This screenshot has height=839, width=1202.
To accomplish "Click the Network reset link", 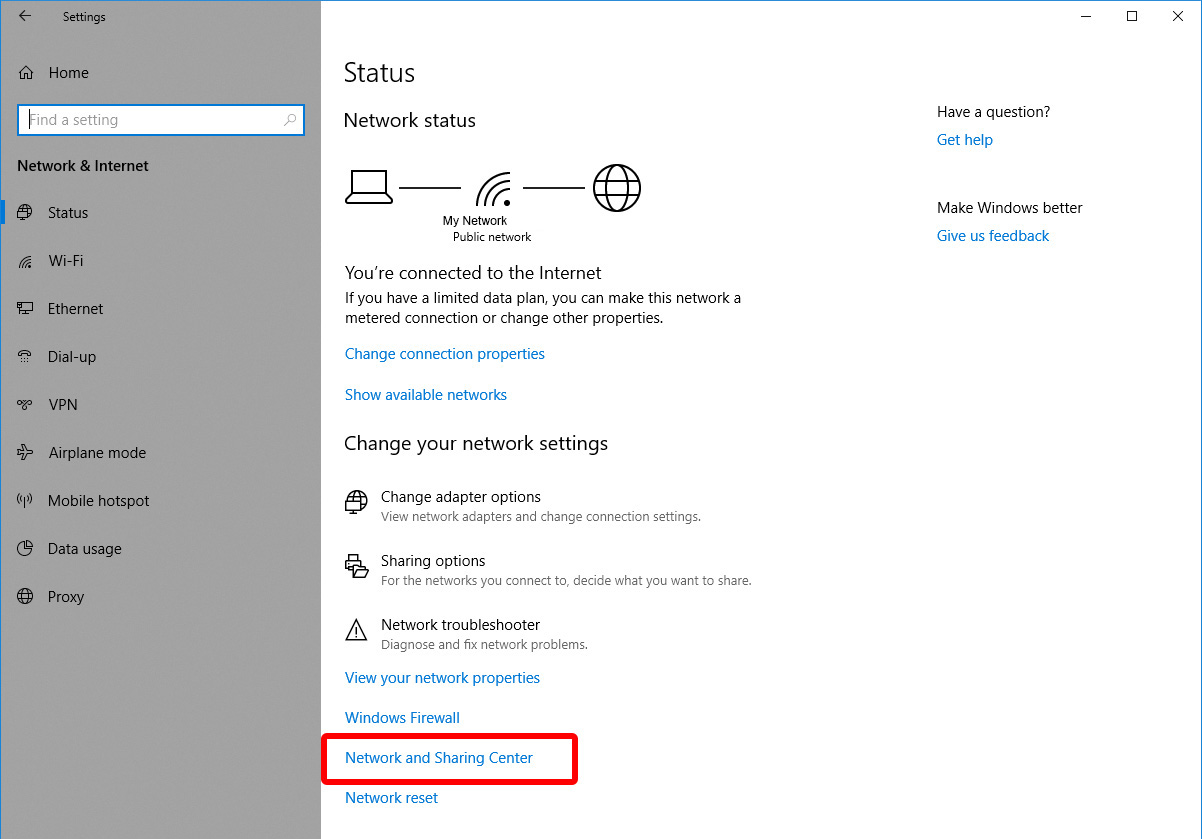I will pos(390,797).
